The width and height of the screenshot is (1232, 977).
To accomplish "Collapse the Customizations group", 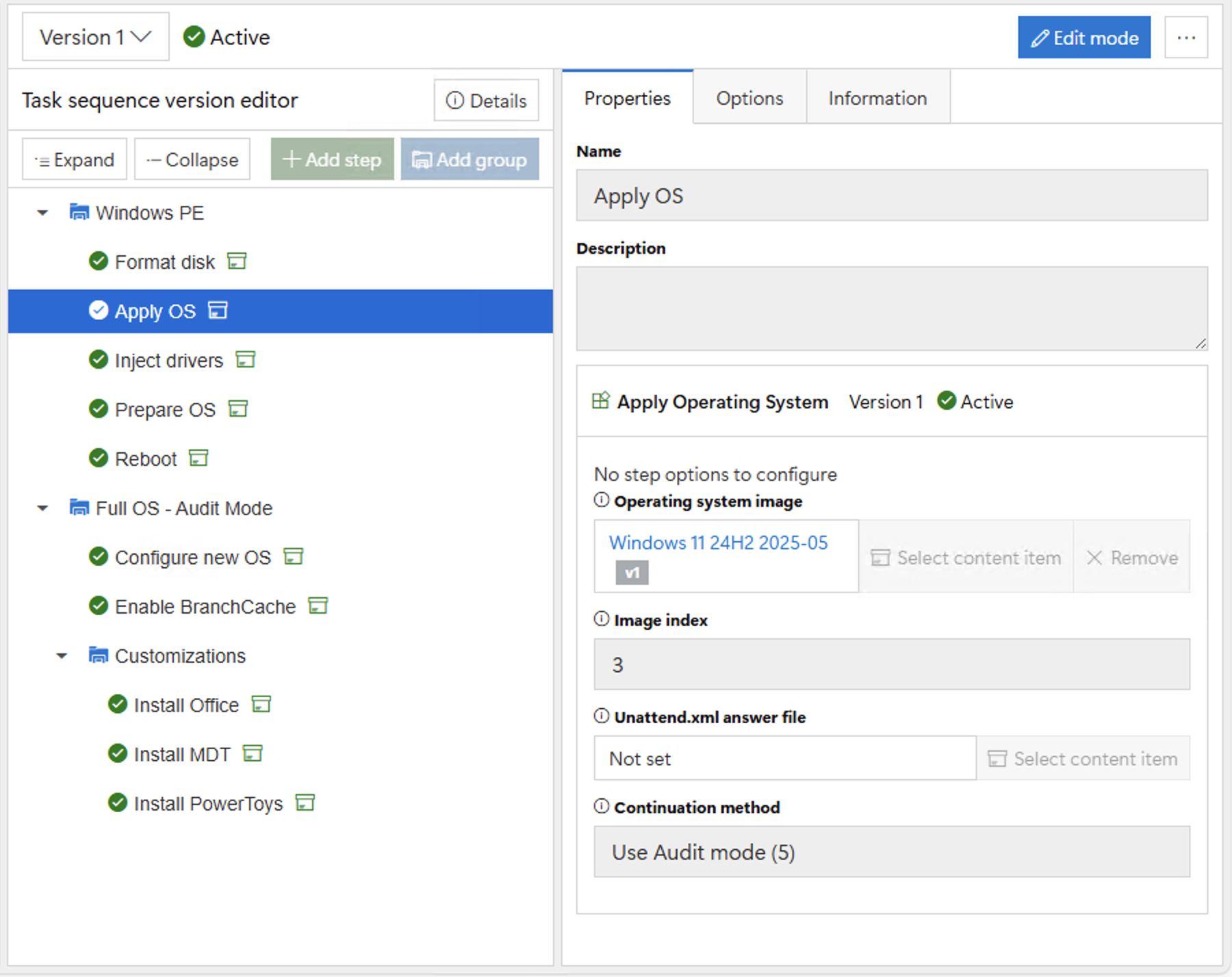I will tap(62, 655).
